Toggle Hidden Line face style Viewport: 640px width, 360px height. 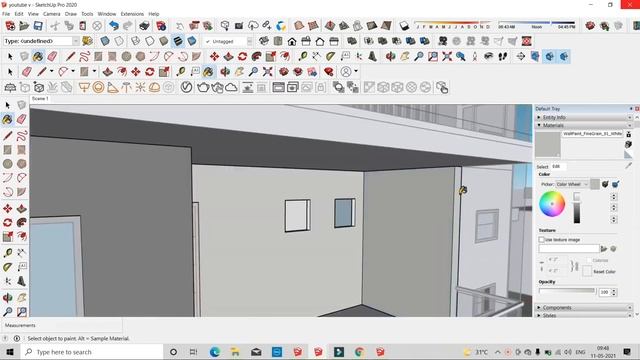(149, 41)
